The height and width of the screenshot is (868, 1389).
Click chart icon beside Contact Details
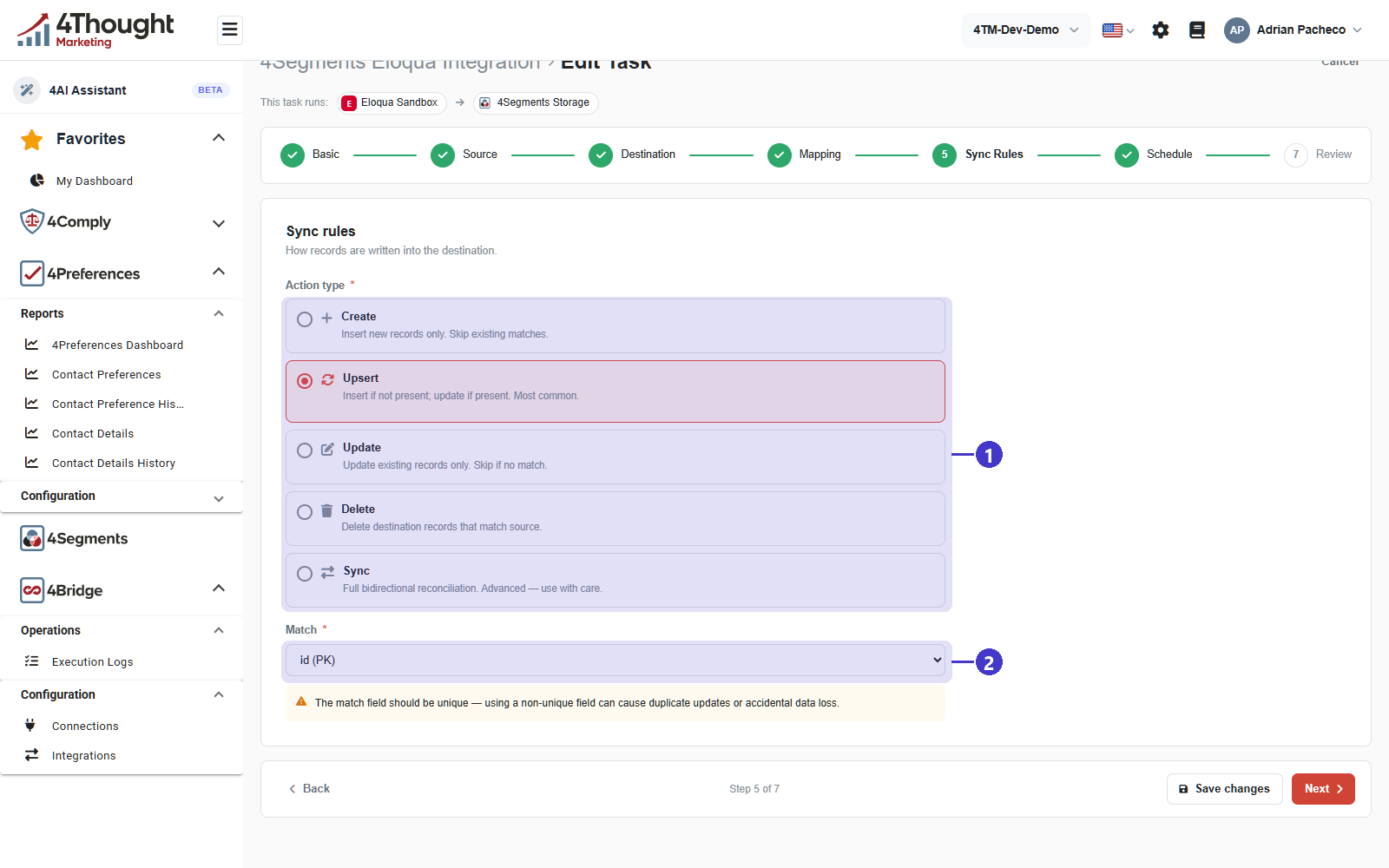point(32,432)
